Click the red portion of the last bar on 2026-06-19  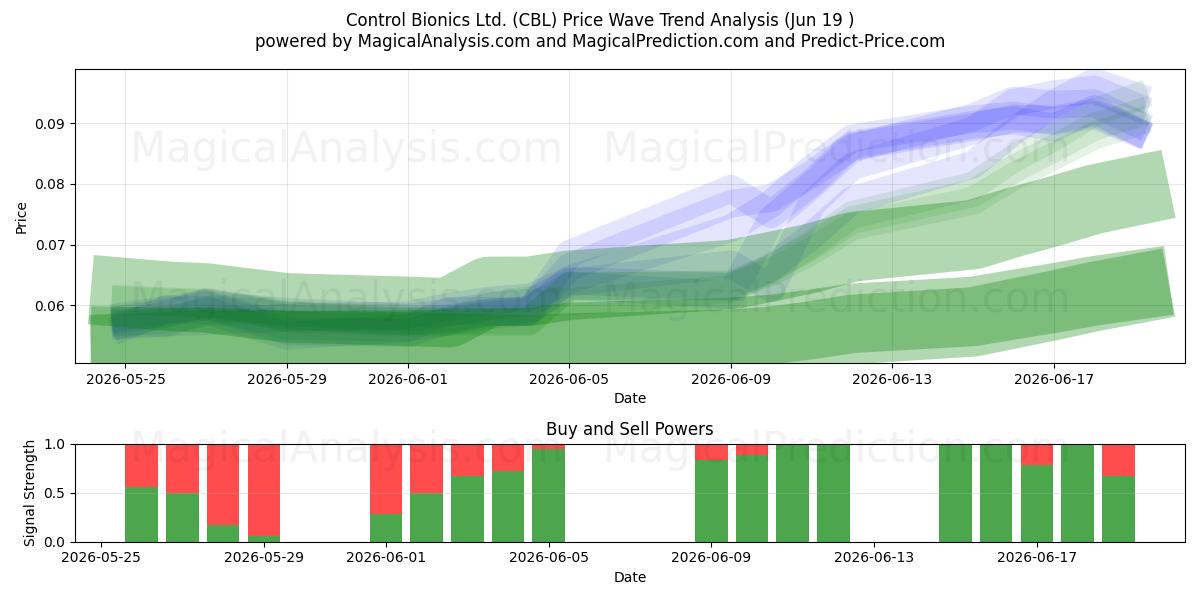(x=1118, y=460)
